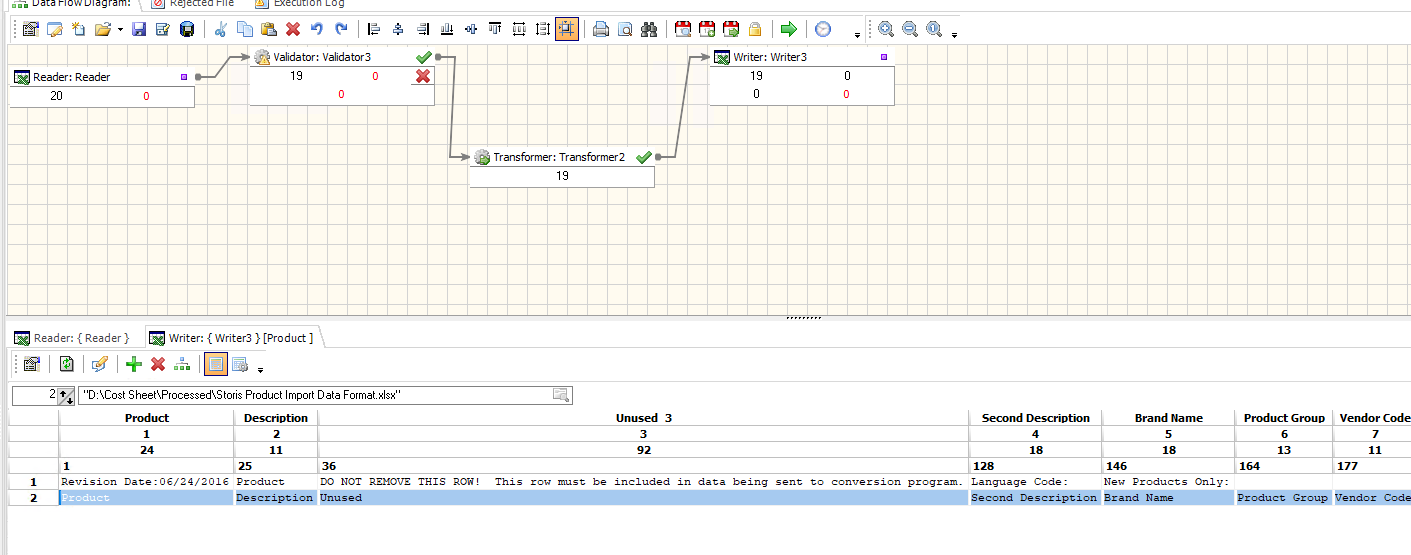
Task: Click the properties icon in the main toolbar
Action: 30,29
